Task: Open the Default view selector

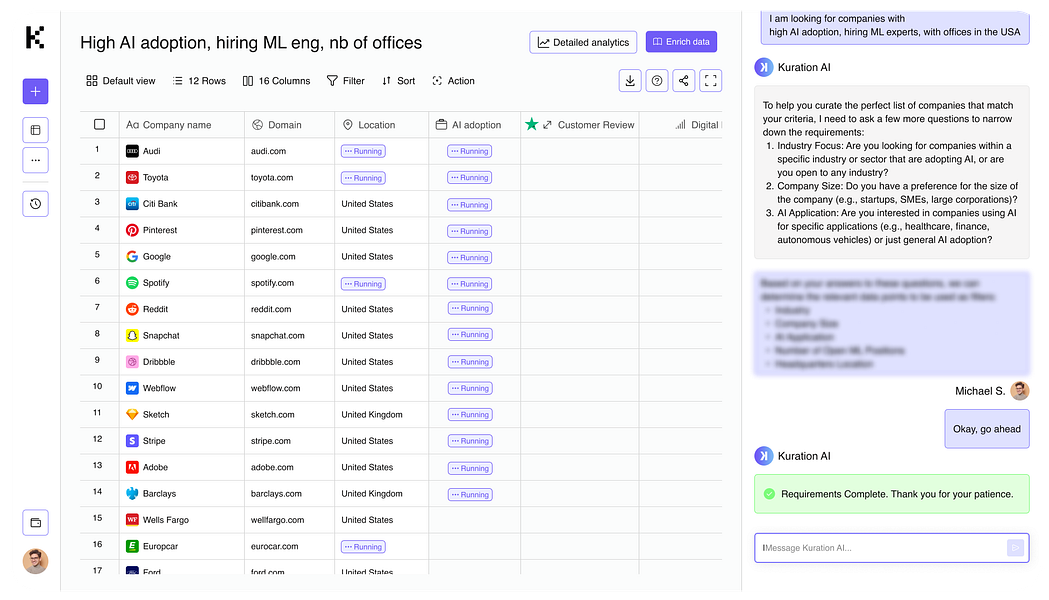Action: (x=120, y=81)
